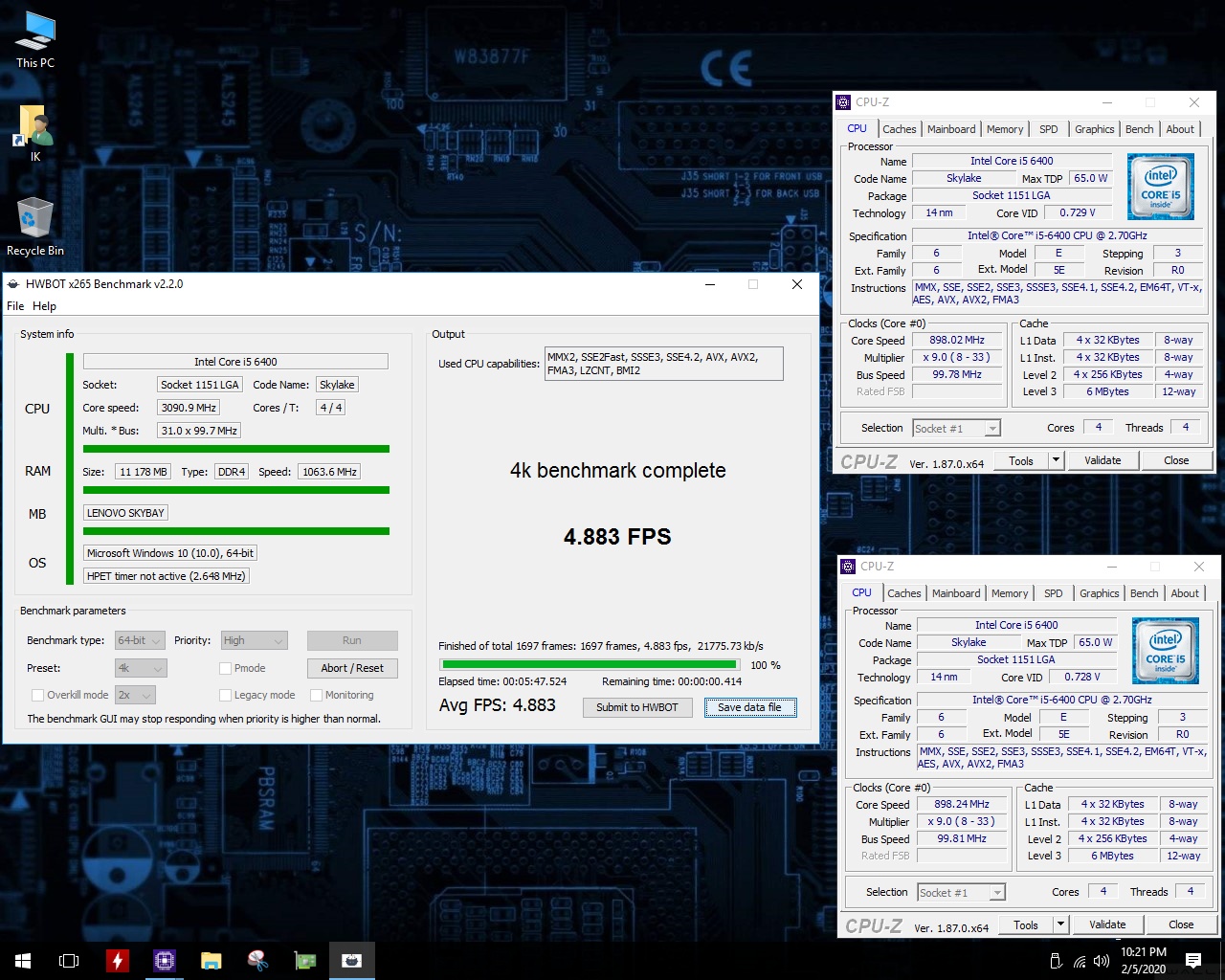Viewport: 1225px width, 980px height.
Task: Expand the Tools arrow in lower CPU-Z
Action: click(x=1060, y=924)
